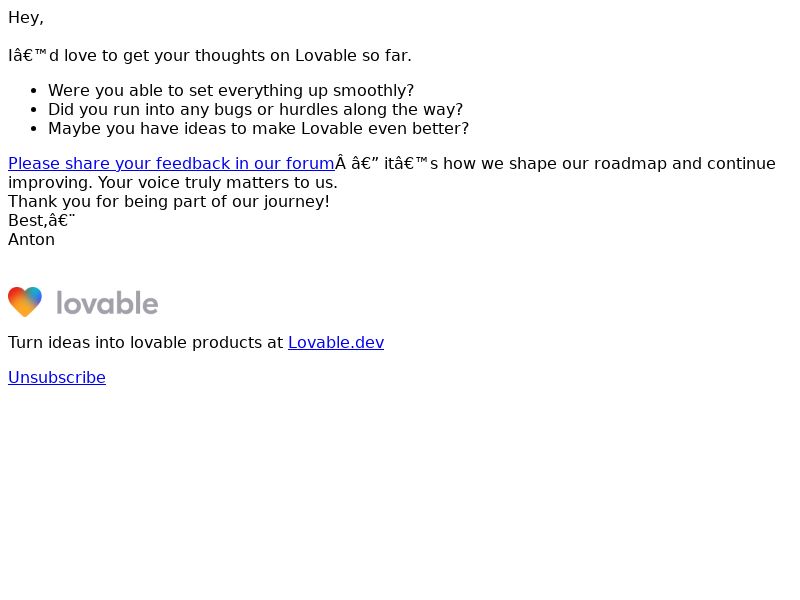Image resolution: width=800 pixels, height=600 pixels.
Task: Select the 'set everything up smoothly' bullet
Action: click(231, 90)
